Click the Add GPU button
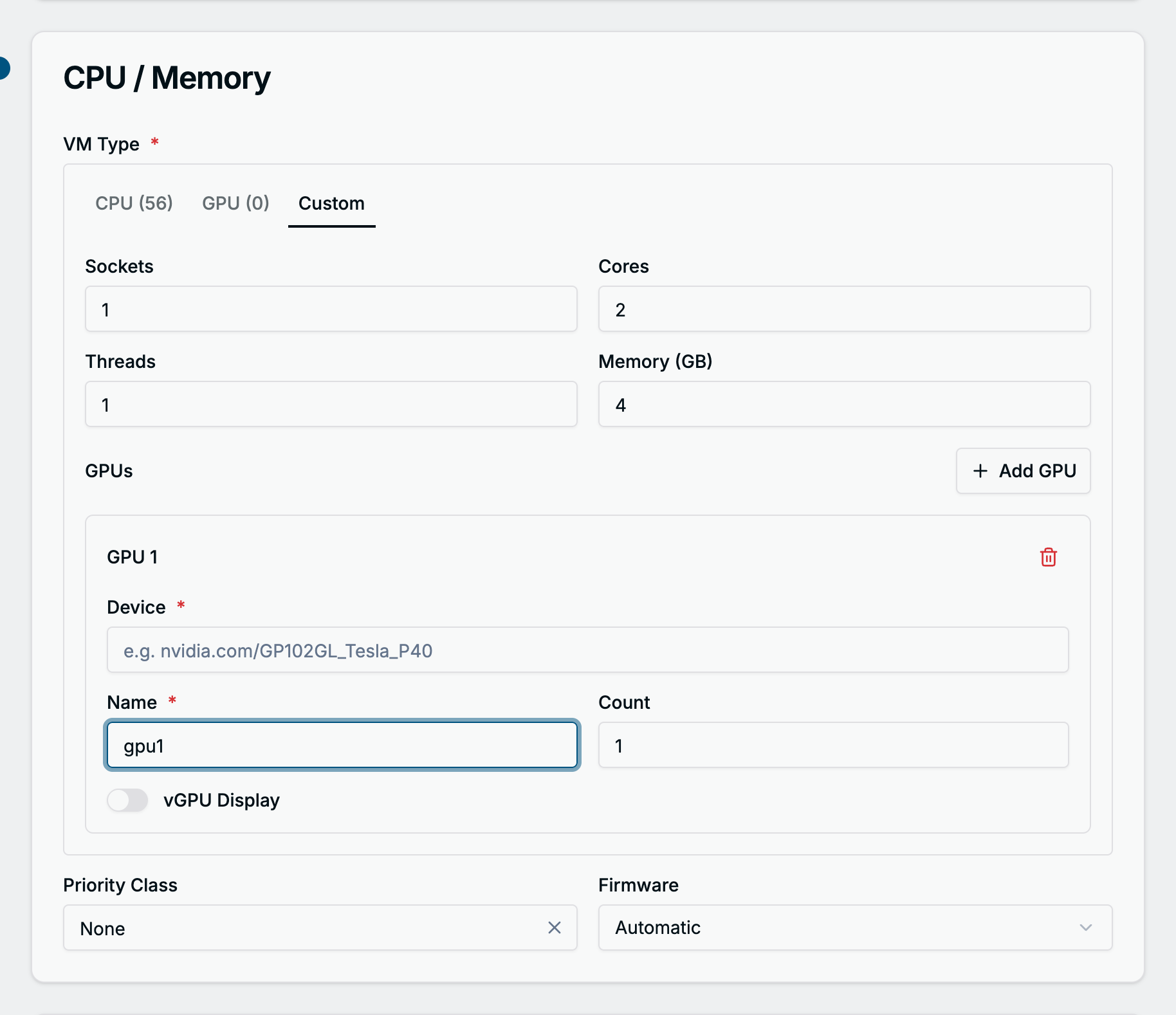 1023,471
